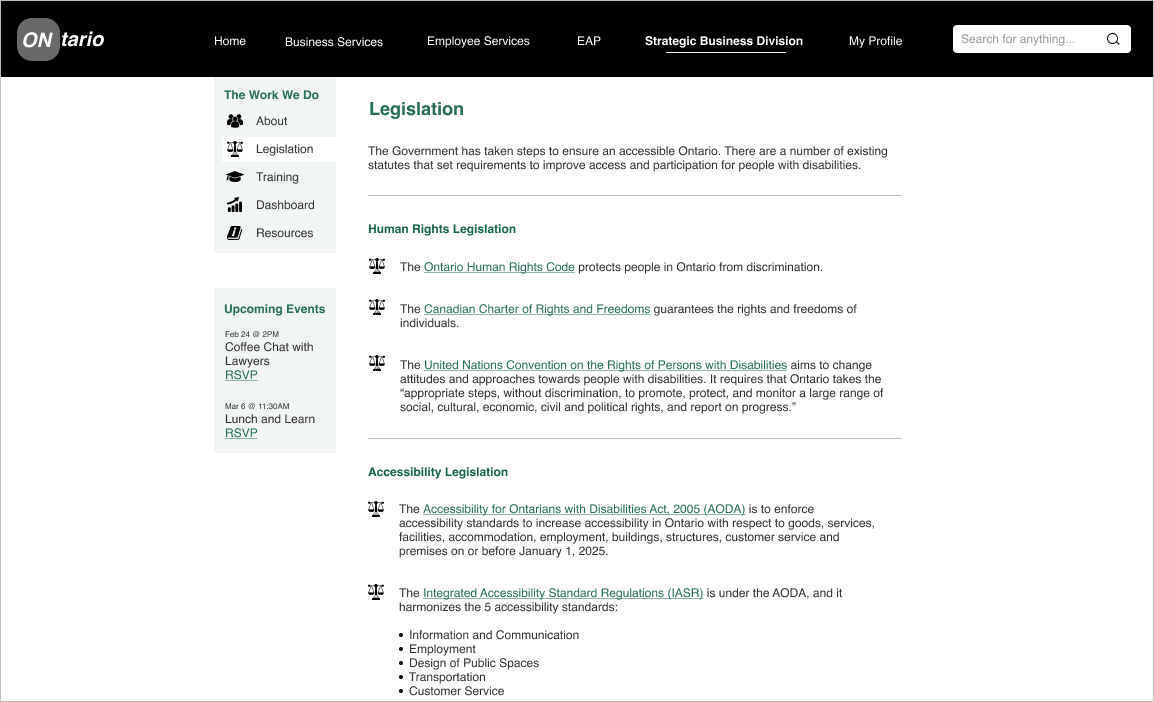Screen dimensions: 1154x702
Task: Click the Dashboard bar chart icon
Action: [x=235, y=205]
